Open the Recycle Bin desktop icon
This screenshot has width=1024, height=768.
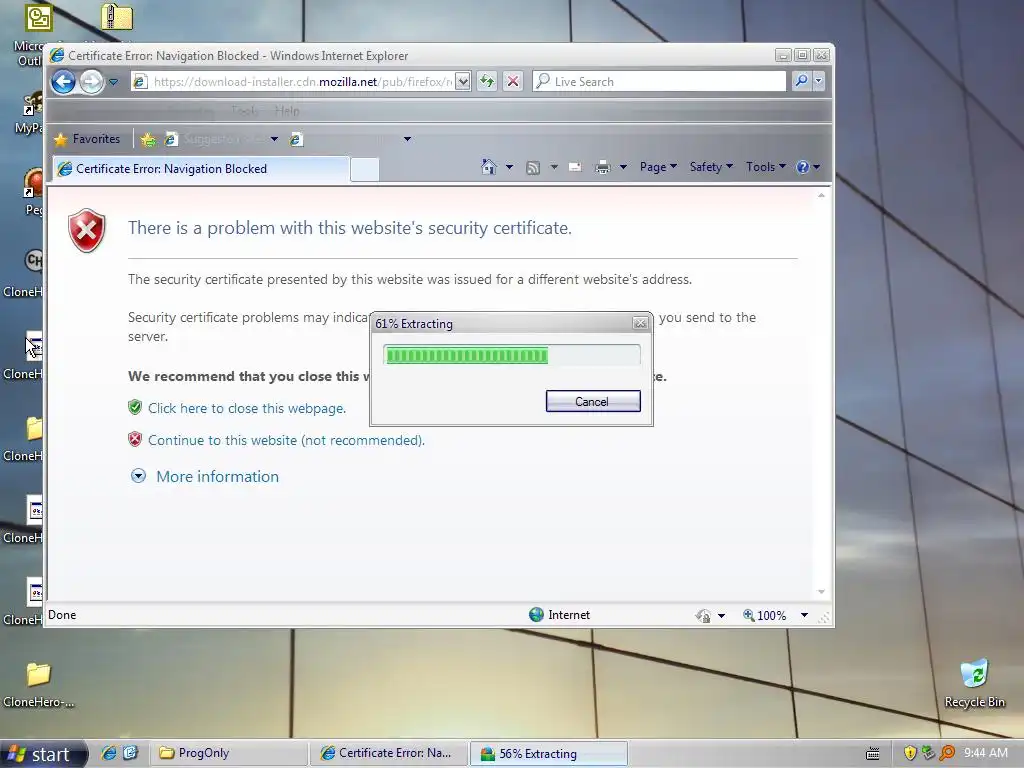pos(974,684)
